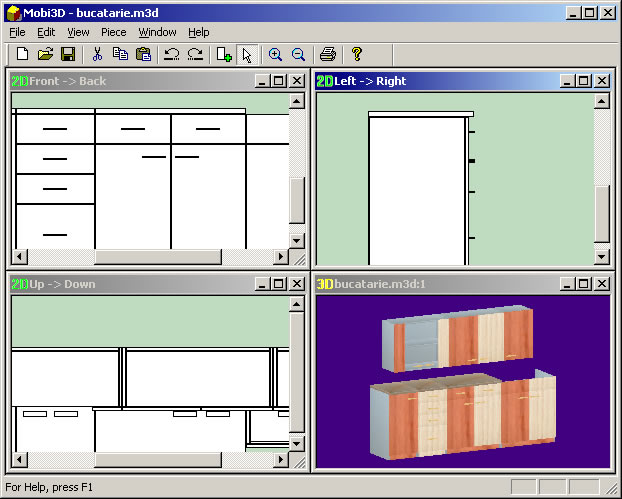The width and height of the screenshot is (622, 499).
Task: Activate the Front -> Back view title bar
Action: (158, 81)
